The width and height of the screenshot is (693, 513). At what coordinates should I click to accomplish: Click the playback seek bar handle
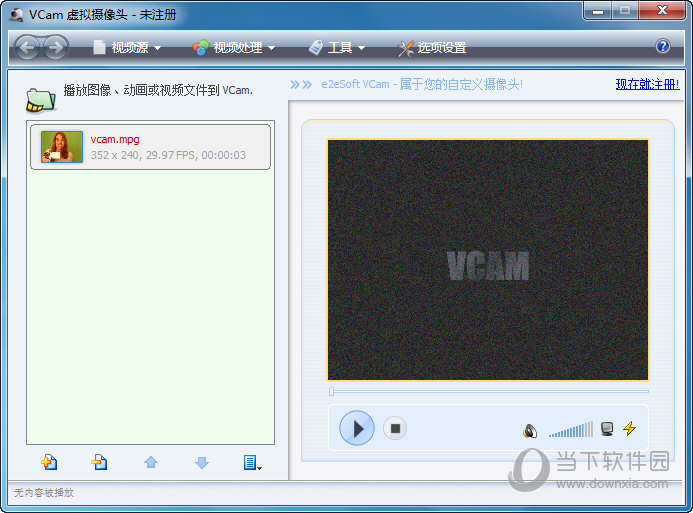tap(331, 391)
